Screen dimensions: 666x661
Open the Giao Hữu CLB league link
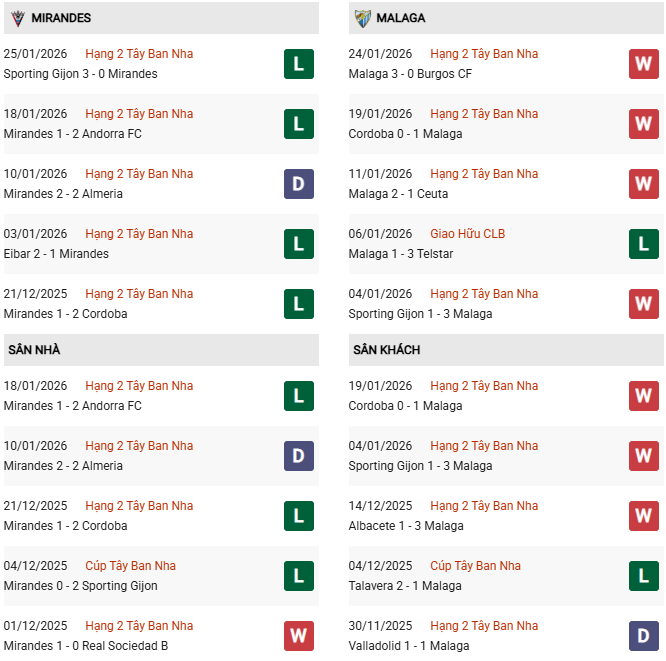pos(467,234)
